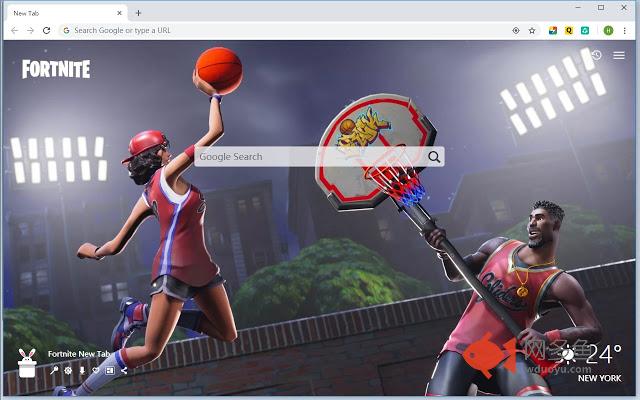Click the browser back arrow
640x400 pixels.
pyautogui.click(x=15, y=31)
